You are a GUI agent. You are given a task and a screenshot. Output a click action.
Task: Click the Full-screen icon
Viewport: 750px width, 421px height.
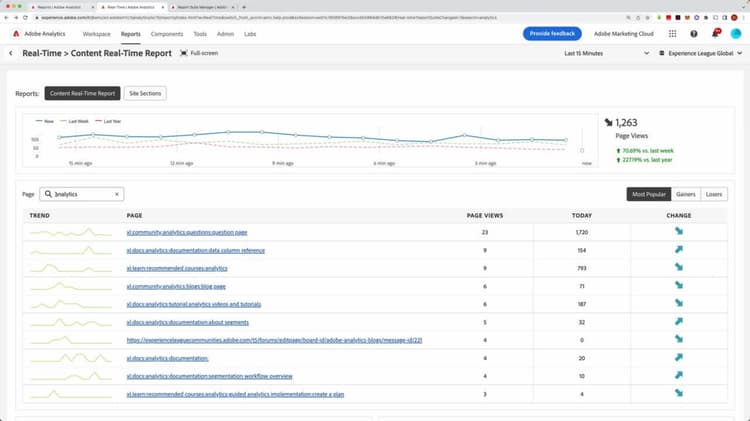[x=184, y=53]
